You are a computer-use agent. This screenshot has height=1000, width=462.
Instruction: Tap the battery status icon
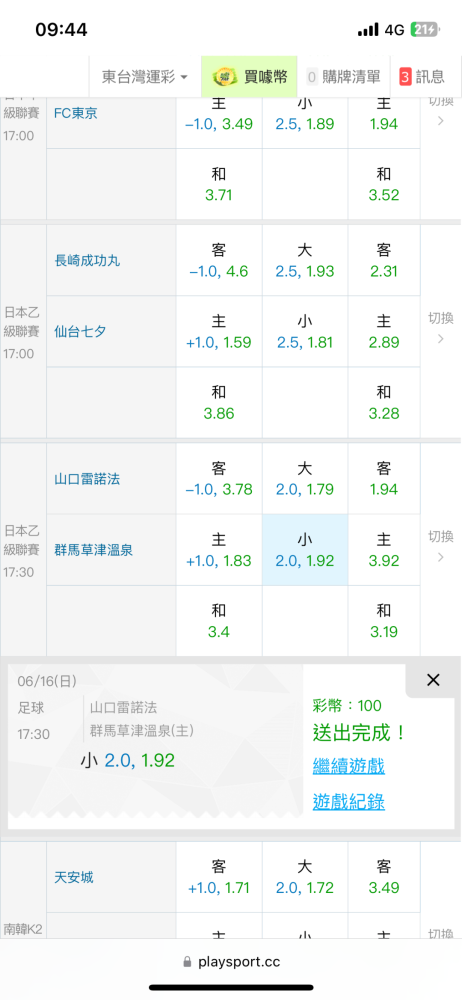pyautogui.click(x=425, y=29)
